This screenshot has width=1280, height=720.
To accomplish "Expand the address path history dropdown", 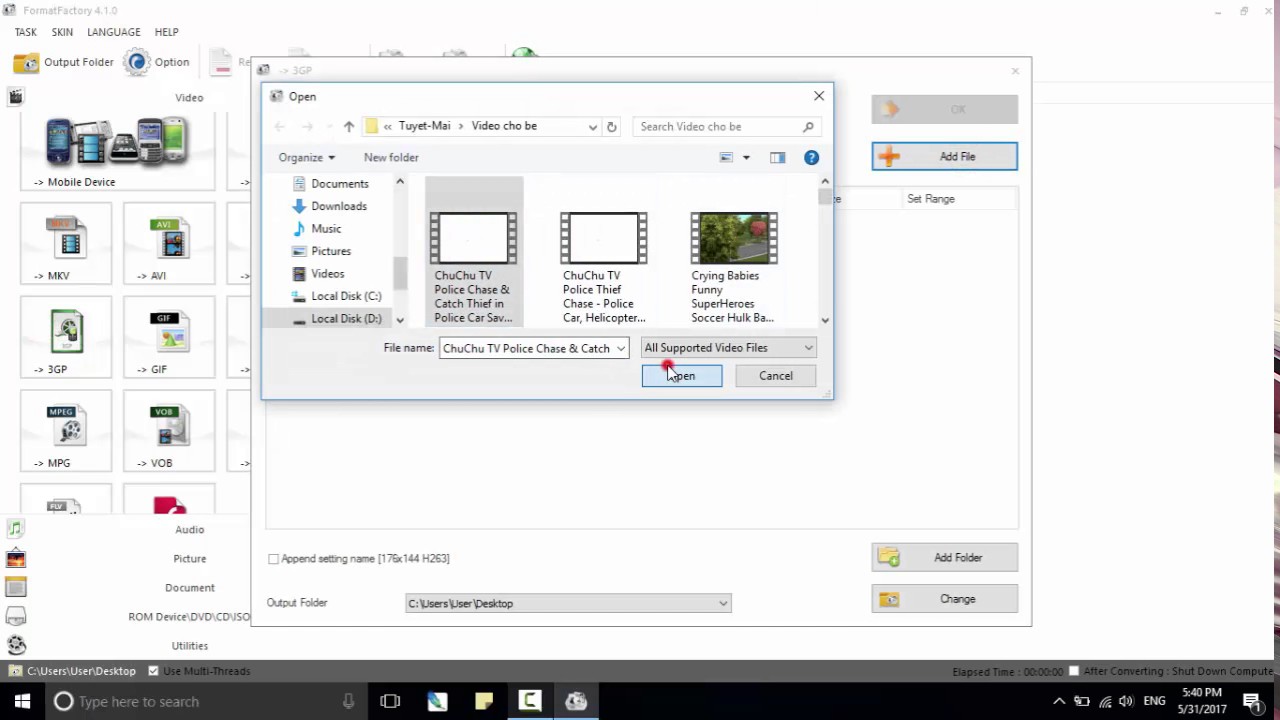I will [x=593, y=127].
